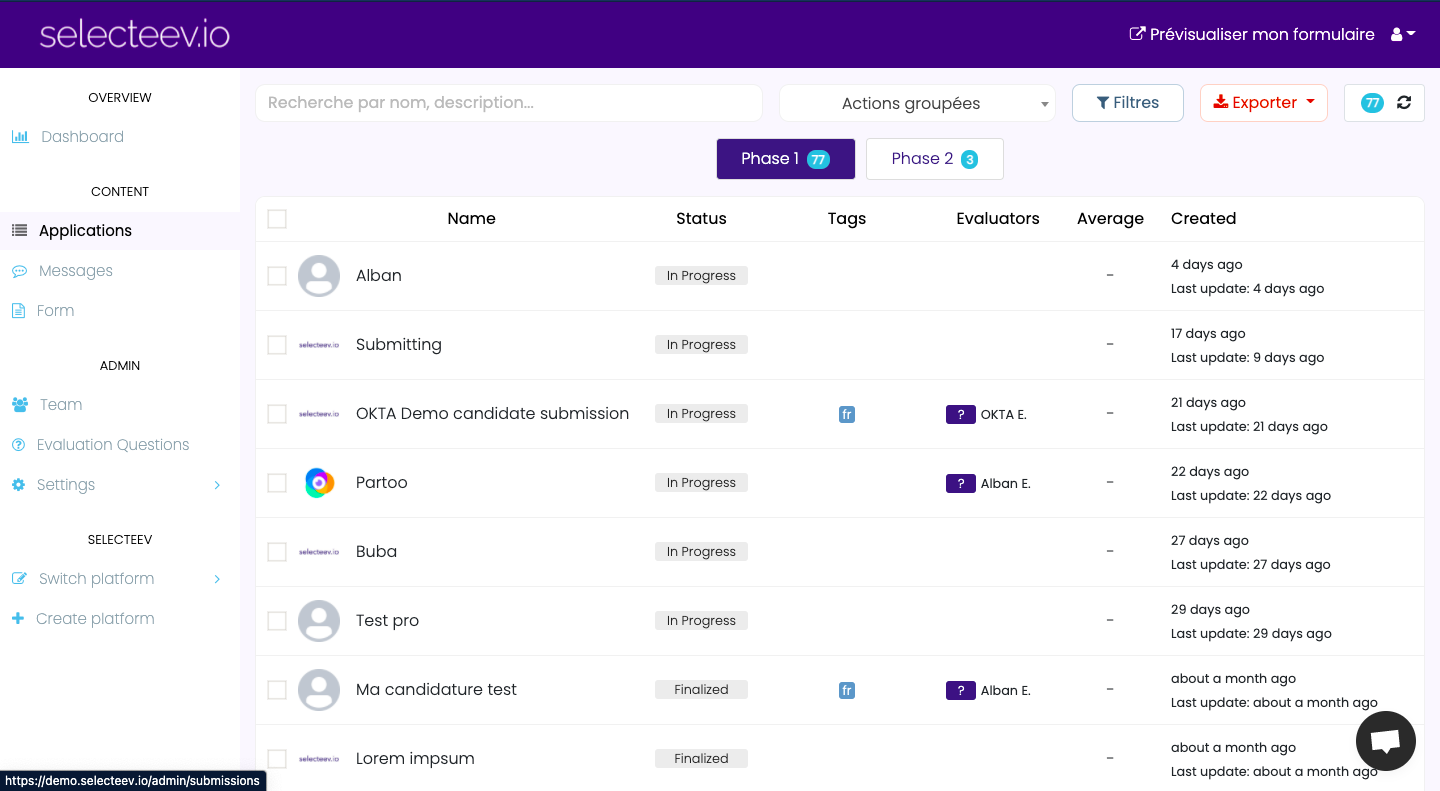Open the Exporter dropdown
This screenshot has width=1440, height=791.
pyautogui.click(x=1263, y=102)
